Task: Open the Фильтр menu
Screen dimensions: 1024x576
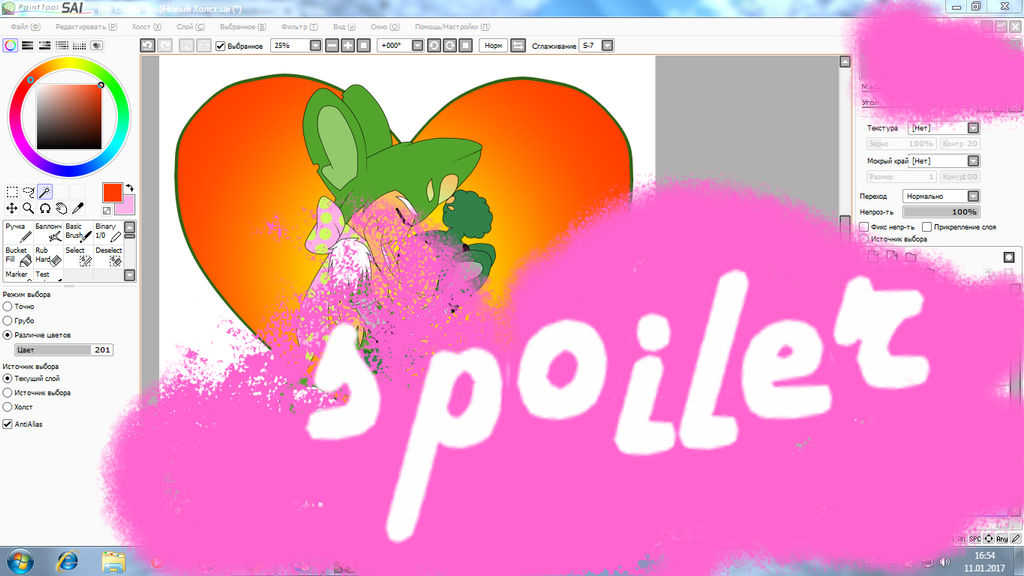Action: (x=299, y=27)
